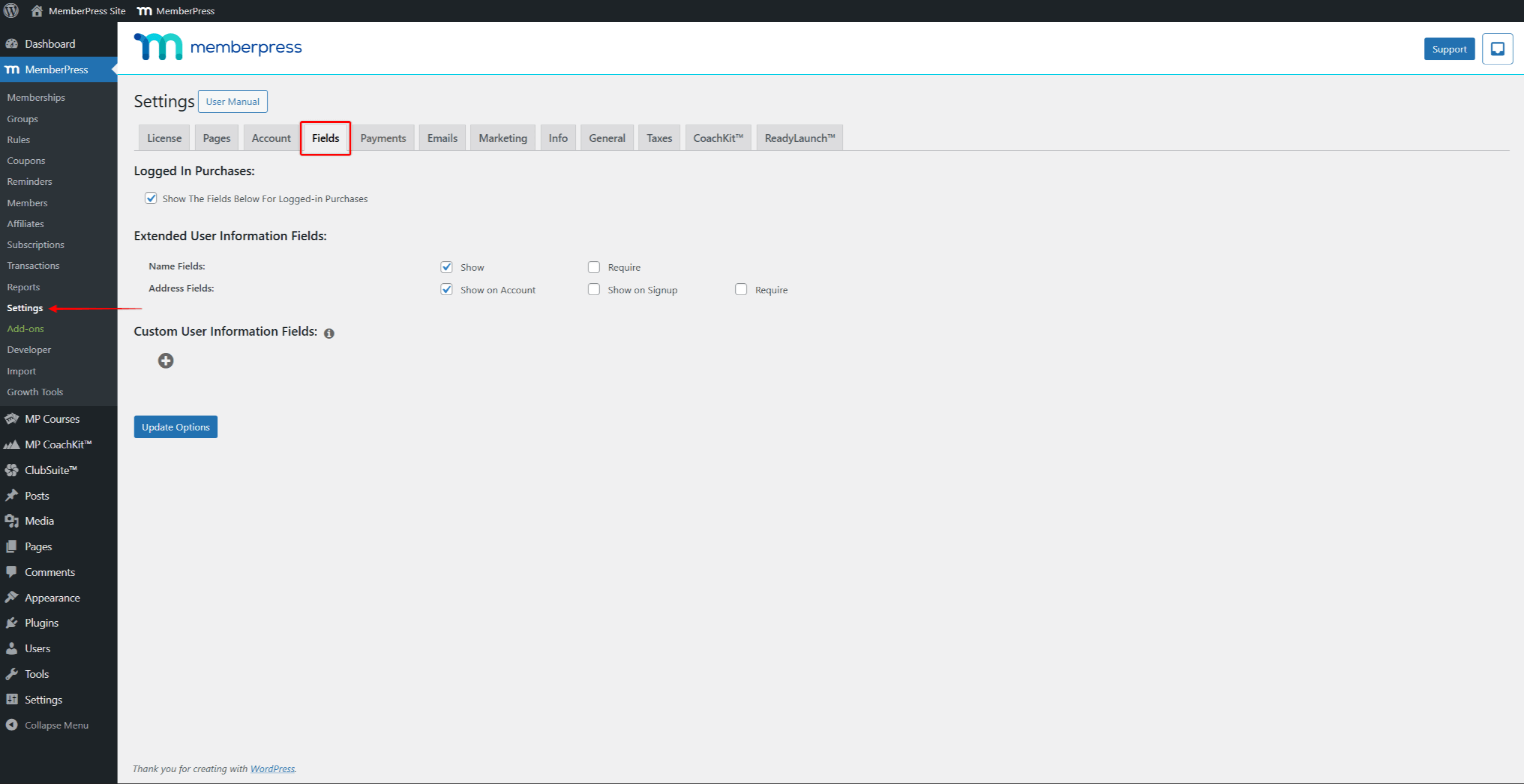Add a new custom field with plus icon
The image size is (1524, 784).
pos(166,361)
